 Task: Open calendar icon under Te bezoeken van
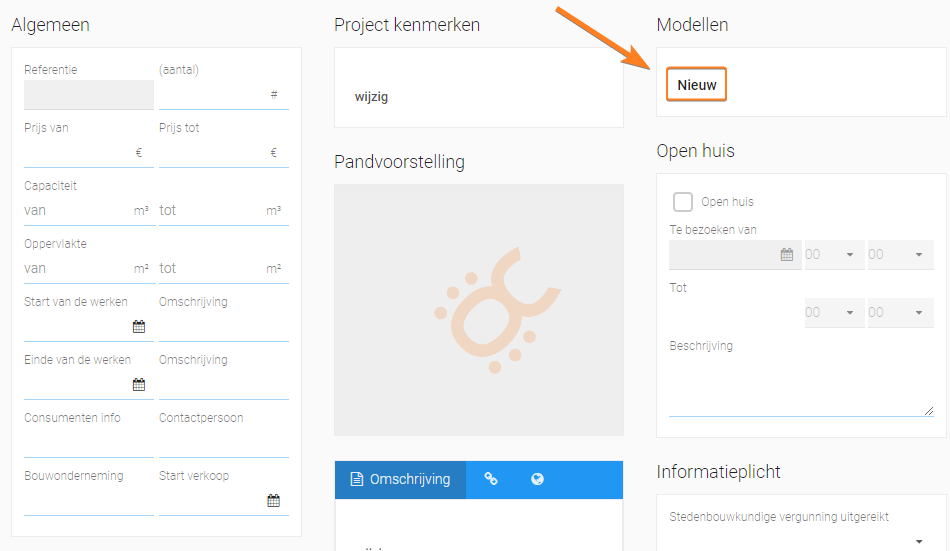786,255
